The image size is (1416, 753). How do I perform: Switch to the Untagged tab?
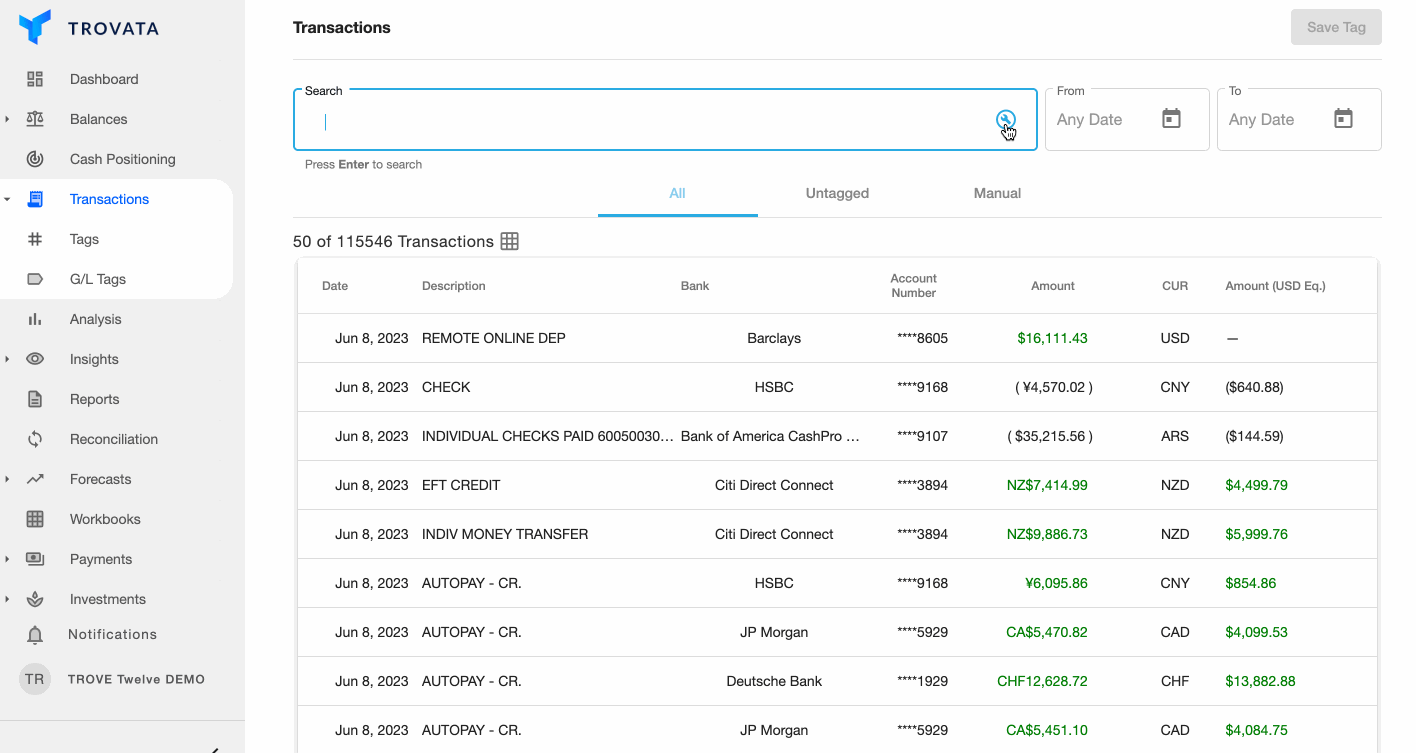837,193
